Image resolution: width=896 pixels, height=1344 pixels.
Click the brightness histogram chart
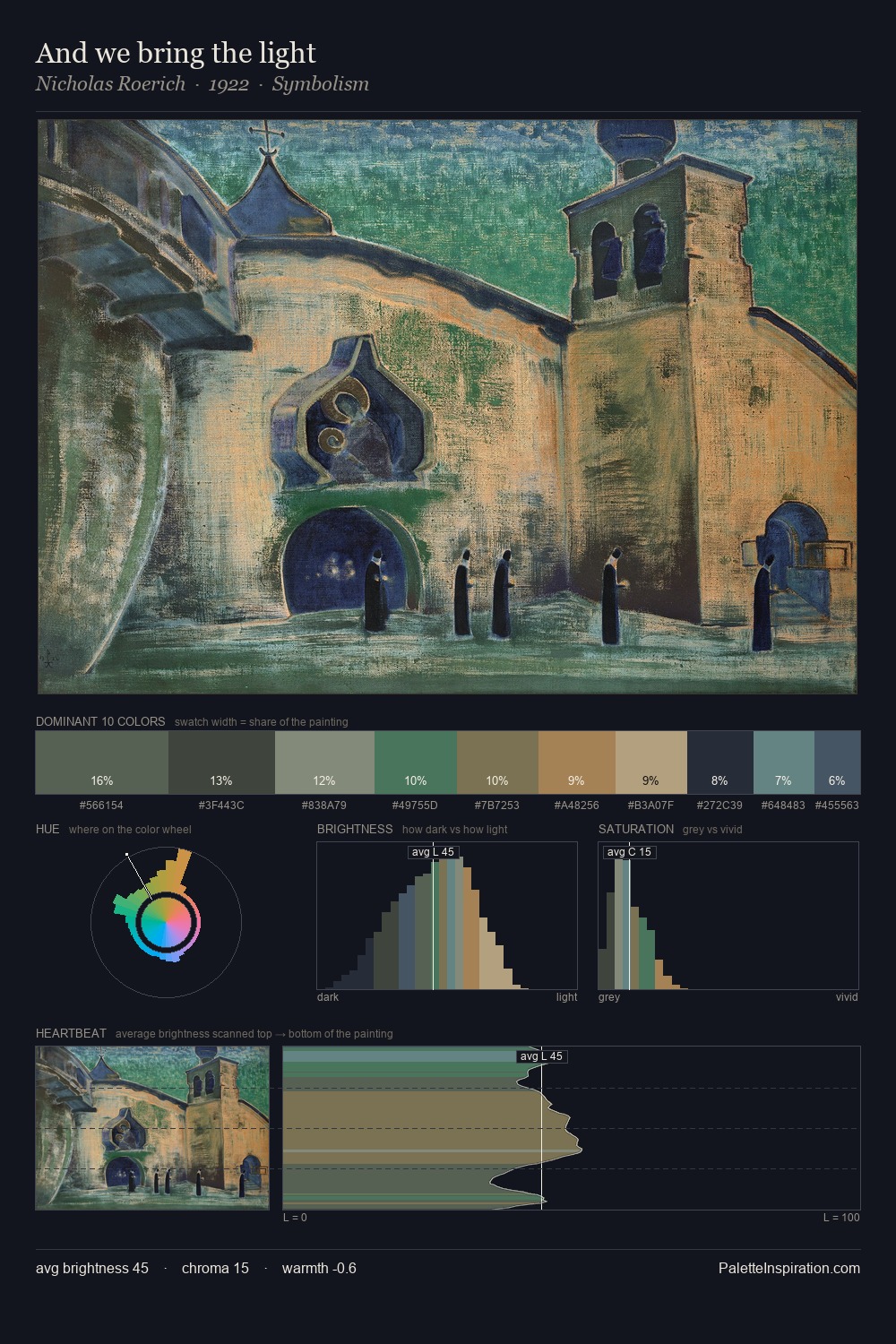point(447,916)
